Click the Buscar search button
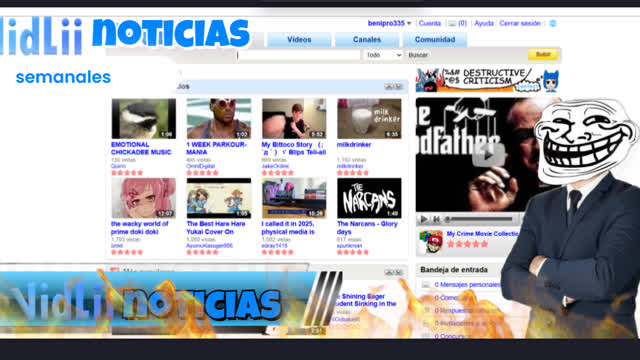Viewport: 640px width, 360px height. (x=418, y=55)
